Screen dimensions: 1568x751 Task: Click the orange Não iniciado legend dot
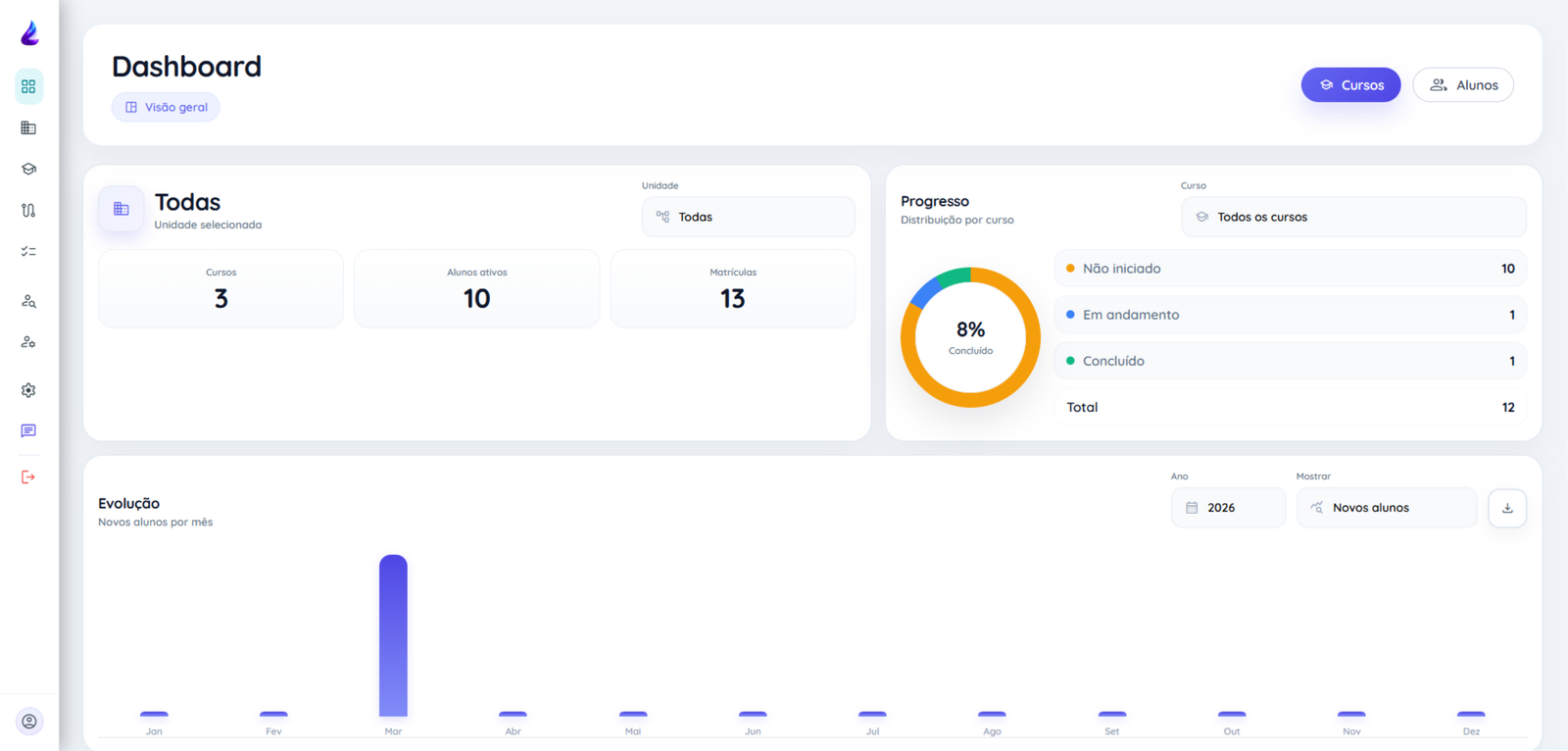pos(1070,269)
